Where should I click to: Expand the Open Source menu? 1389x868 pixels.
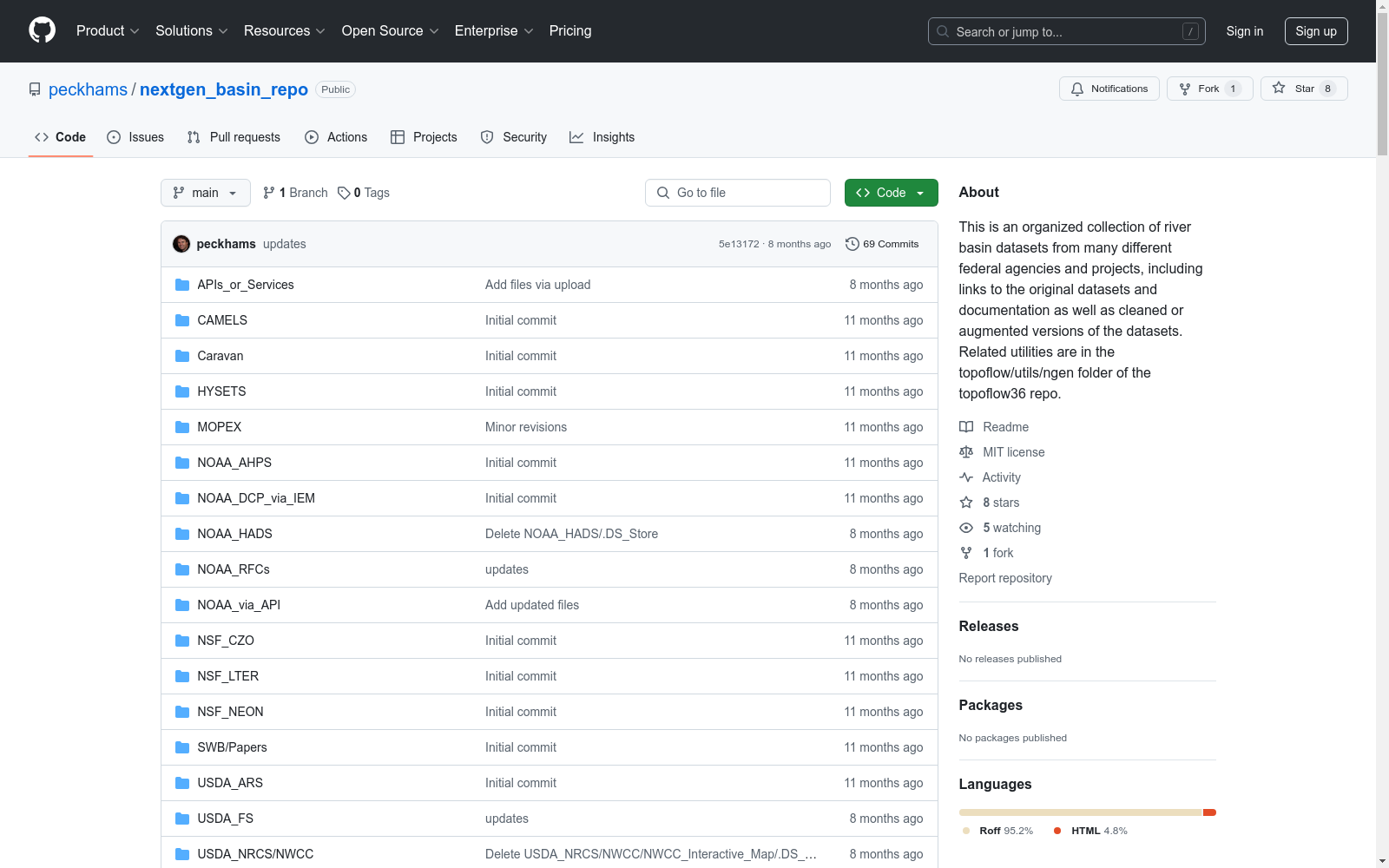tap(391, 30)
